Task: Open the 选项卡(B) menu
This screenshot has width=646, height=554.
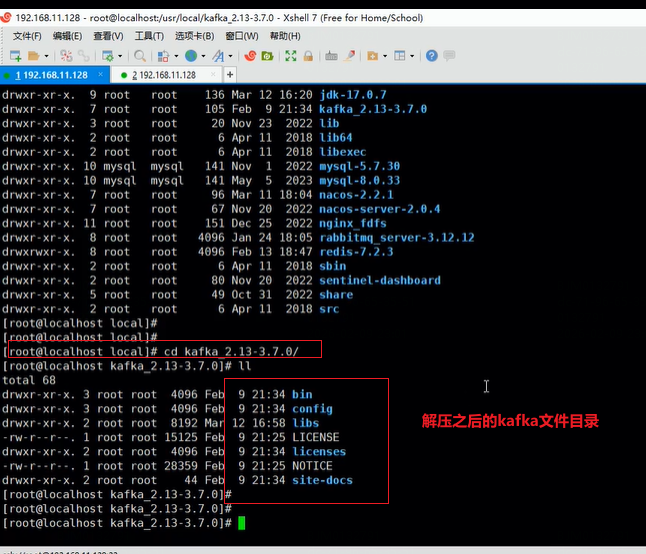Action: pyautogui.click(x=194, y=36)
